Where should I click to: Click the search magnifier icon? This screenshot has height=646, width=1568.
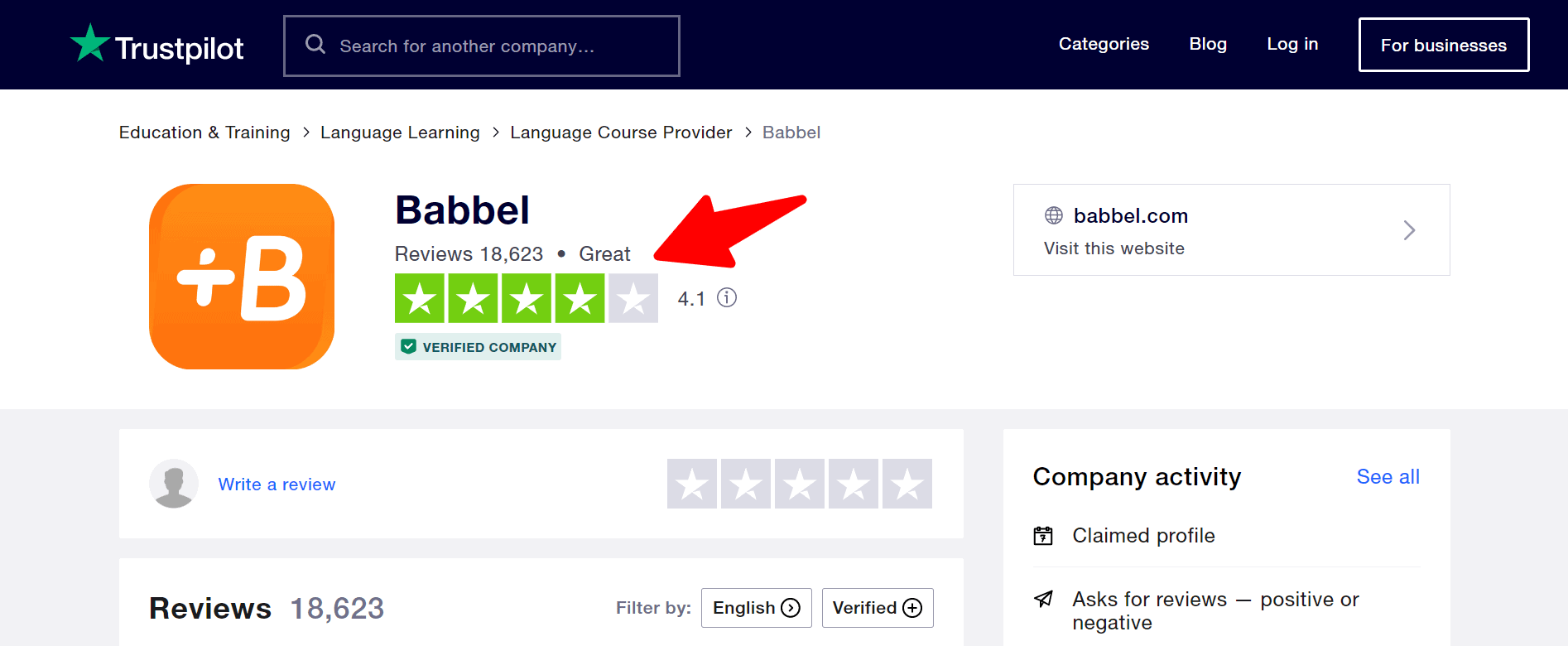click(315, 44)
